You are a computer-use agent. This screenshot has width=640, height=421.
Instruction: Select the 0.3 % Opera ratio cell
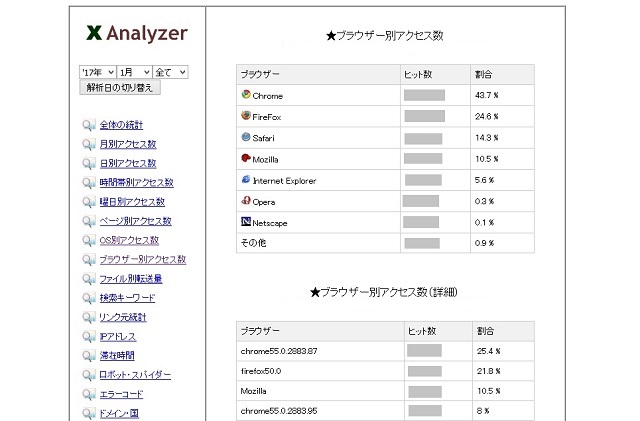[502, 201]
